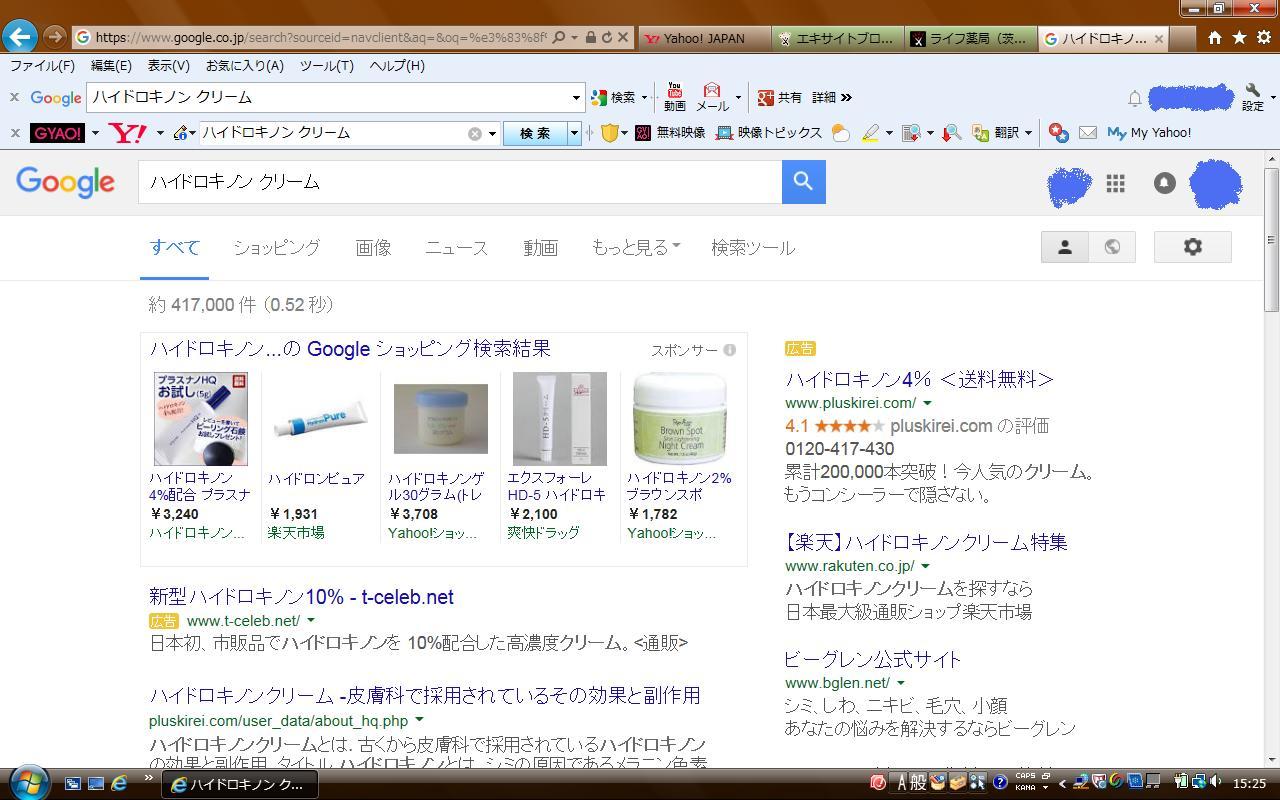Open お気に入り(A) menu
This screenshot has height=800, width=1280.
click(x=244, y=65)
